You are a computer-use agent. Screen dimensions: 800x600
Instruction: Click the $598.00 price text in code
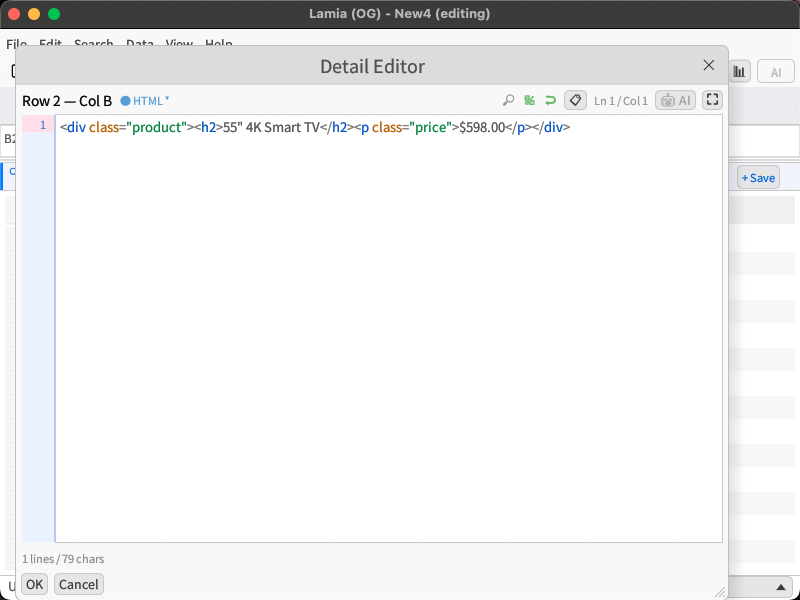coord(482,128)
